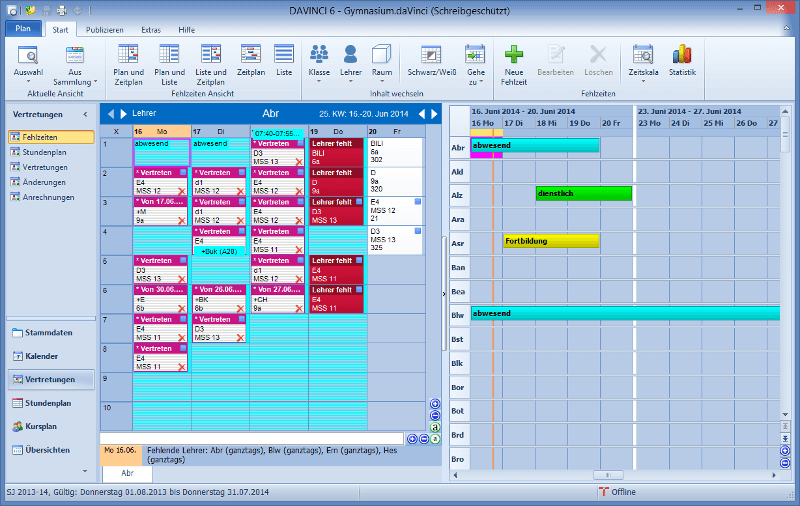
Task: Switch to Plan und Zeitplan view
Action: click(x=128, y=66)
